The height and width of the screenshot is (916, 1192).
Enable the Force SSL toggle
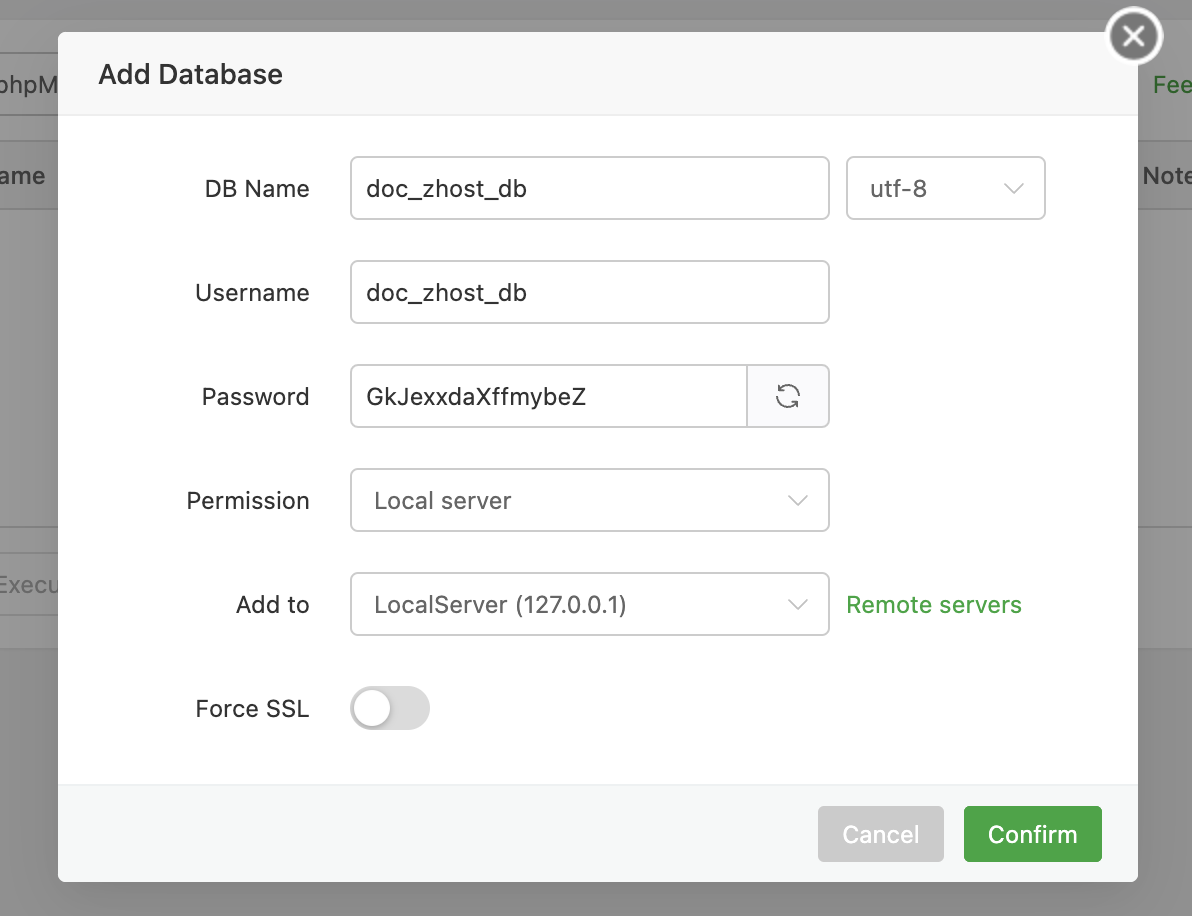click(x=389, y=708)
